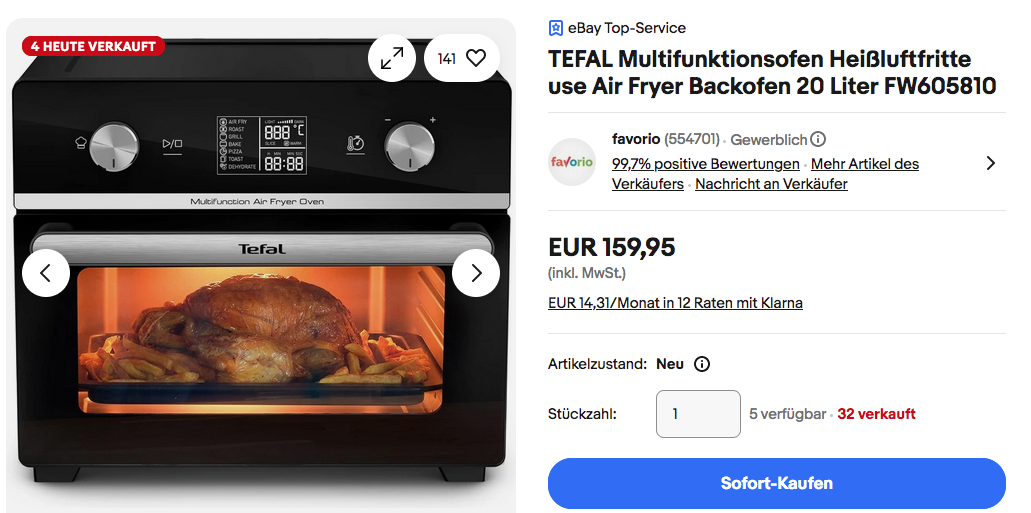
Task: Click the TEFAL Multifunktionsofen product title
Action: (x=773, y=72)
